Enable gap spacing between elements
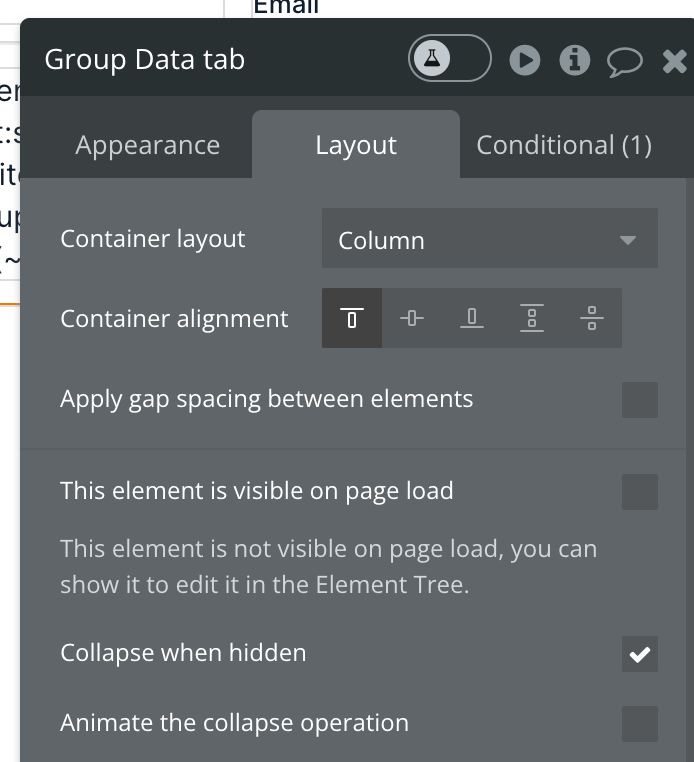Screen dimensions: 694x762 [640, 399]
